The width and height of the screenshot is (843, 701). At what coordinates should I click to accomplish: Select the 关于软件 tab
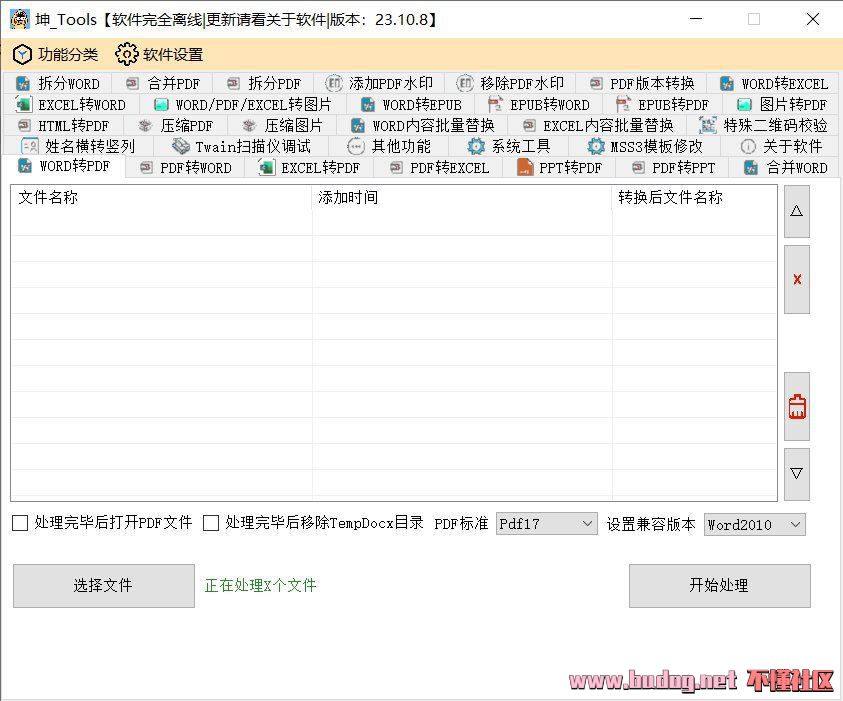click(x=780, y=147)
